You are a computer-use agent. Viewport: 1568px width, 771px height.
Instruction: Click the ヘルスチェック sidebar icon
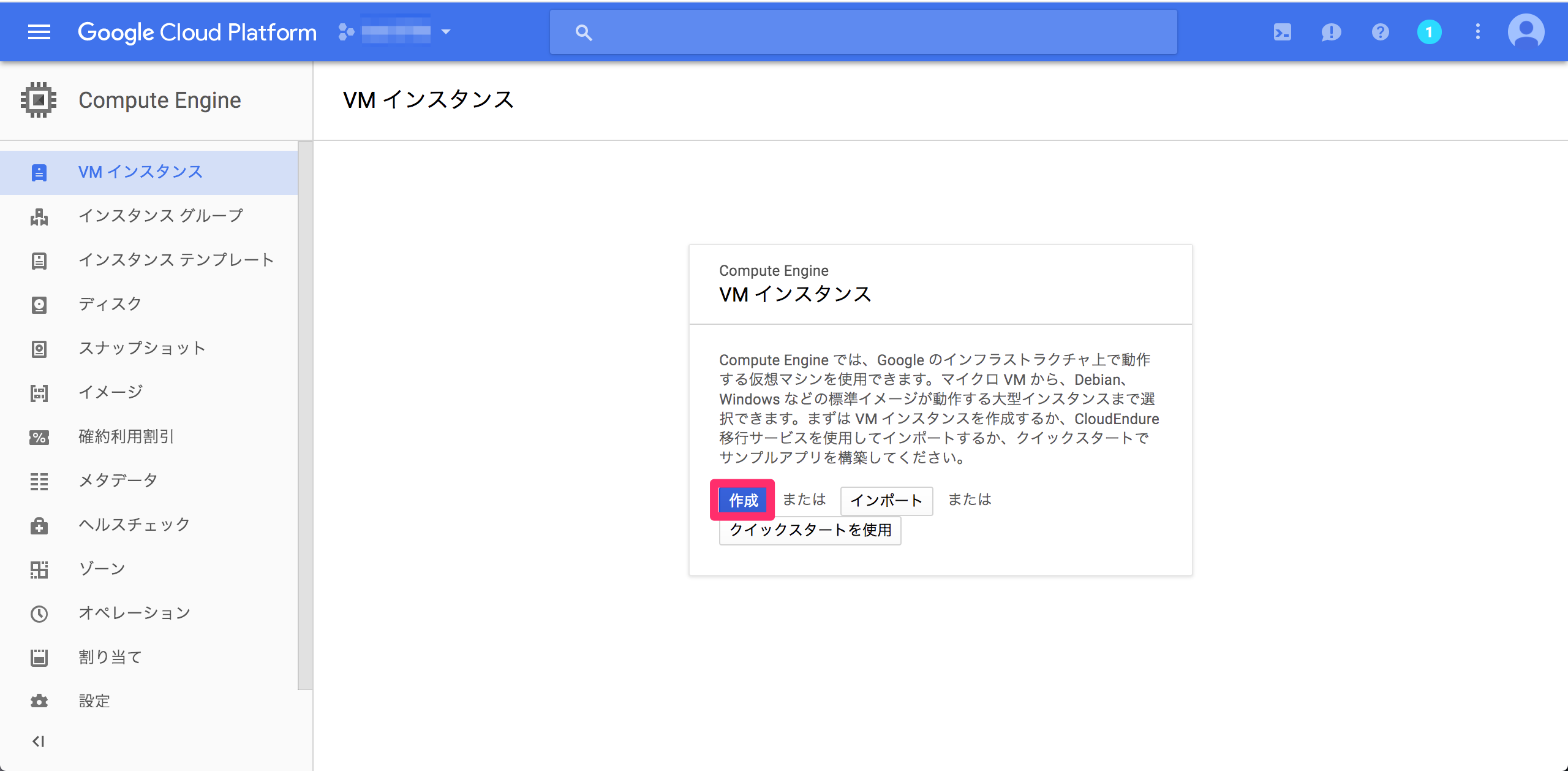[x=39, y=524]
